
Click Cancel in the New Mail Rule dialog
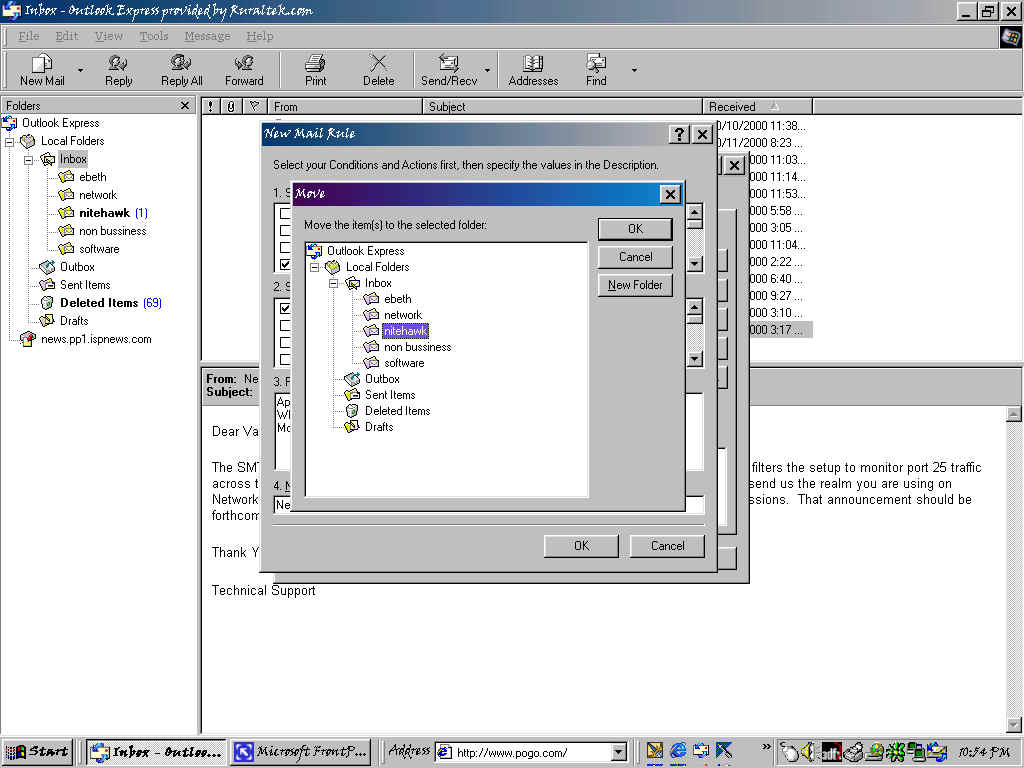tap(667, 545)
